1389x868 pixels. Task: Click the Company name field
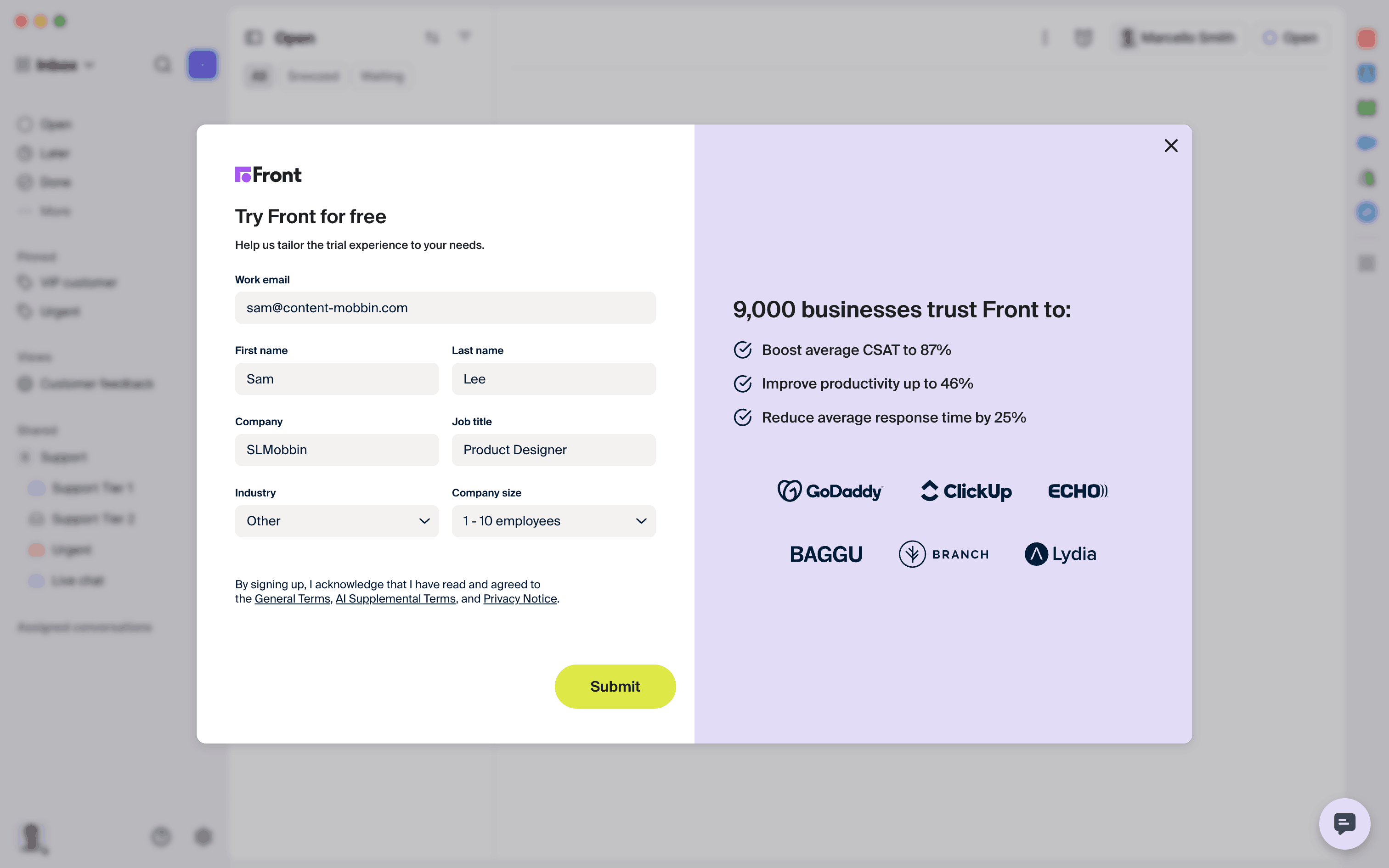pos(337,450)
